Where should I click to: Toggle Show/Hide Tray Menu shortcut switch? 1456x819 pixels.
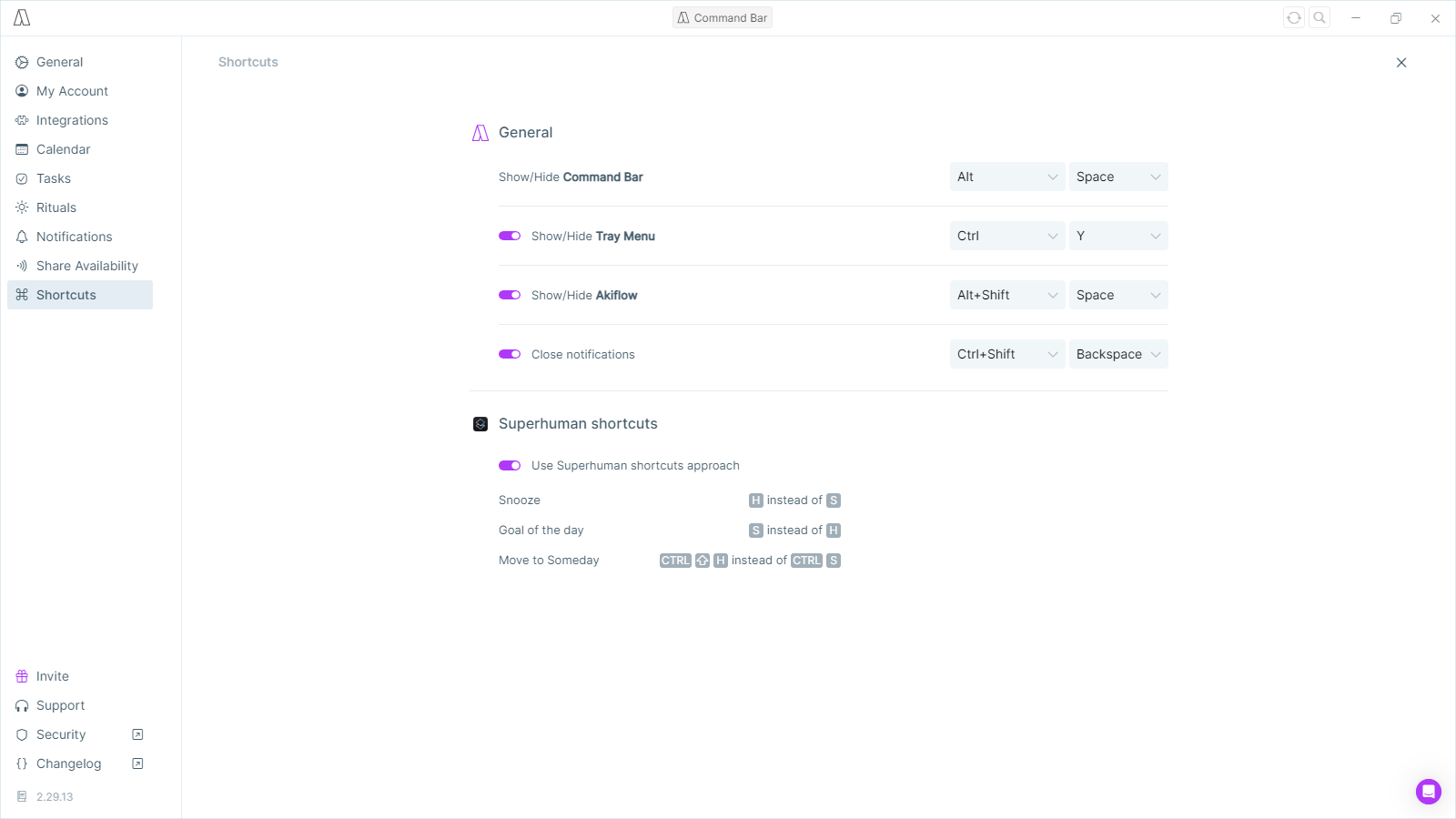(510, 236)
